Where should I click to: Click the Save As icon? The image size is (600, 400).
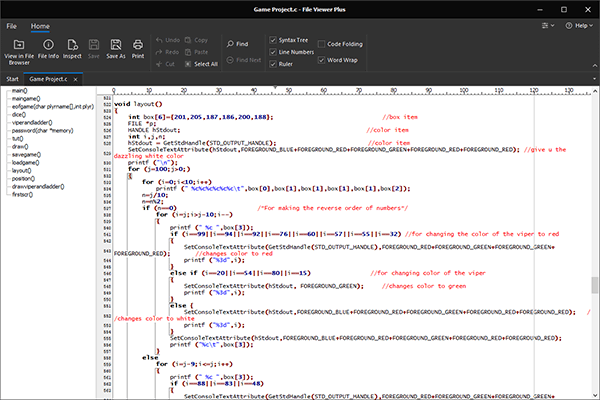(x=116, y=45)
